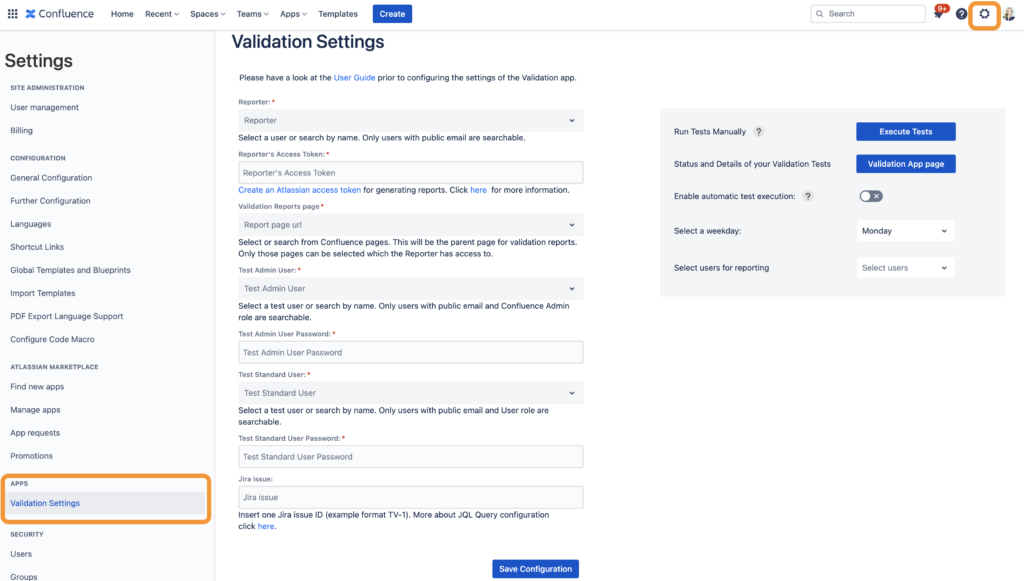Click the Save Configuration button
This screenshot has height=581, width=1024.
tap(536, 569)
